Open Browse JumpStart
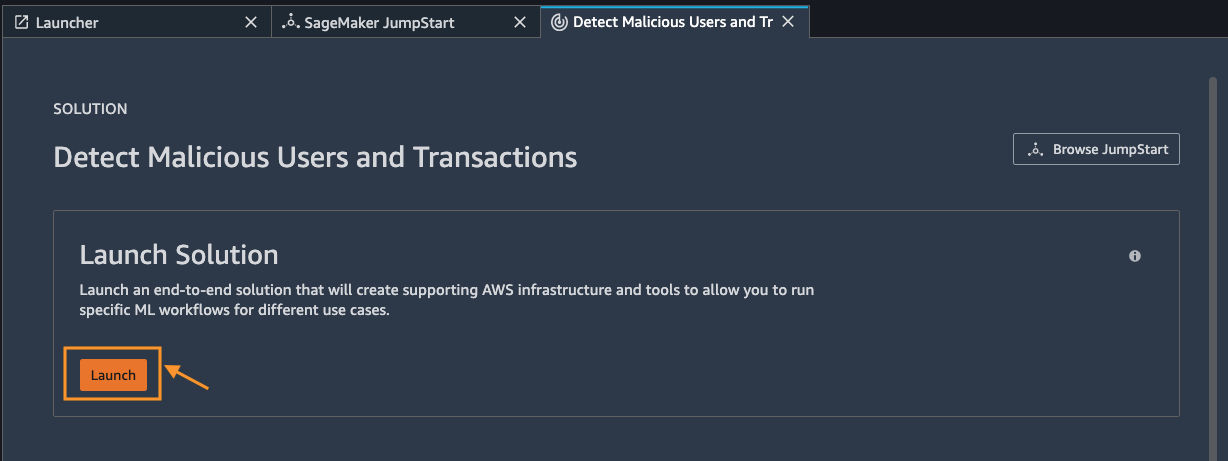1228x461 pixels. tap(1096, 150)
